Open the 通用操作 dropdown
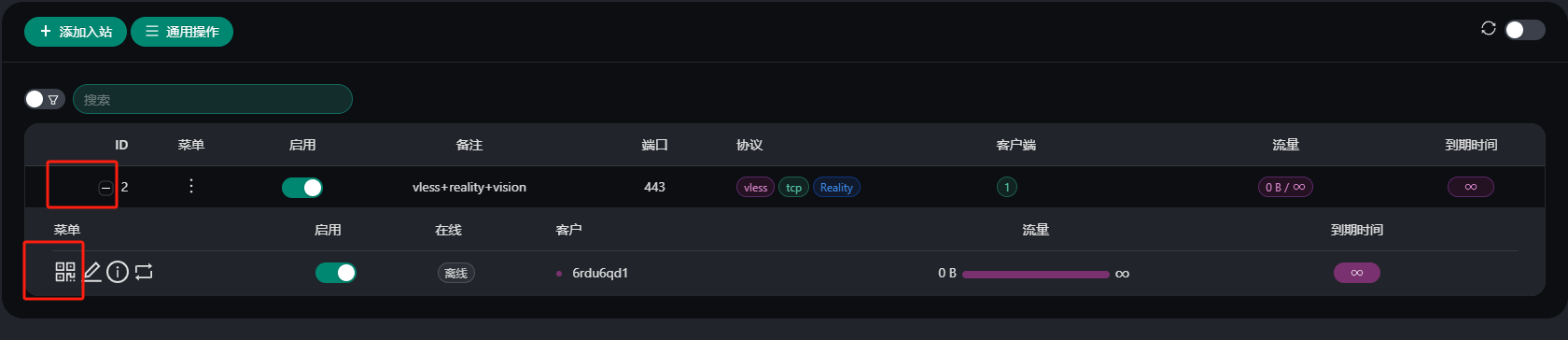1568x340 pixels. click(182, 32)
